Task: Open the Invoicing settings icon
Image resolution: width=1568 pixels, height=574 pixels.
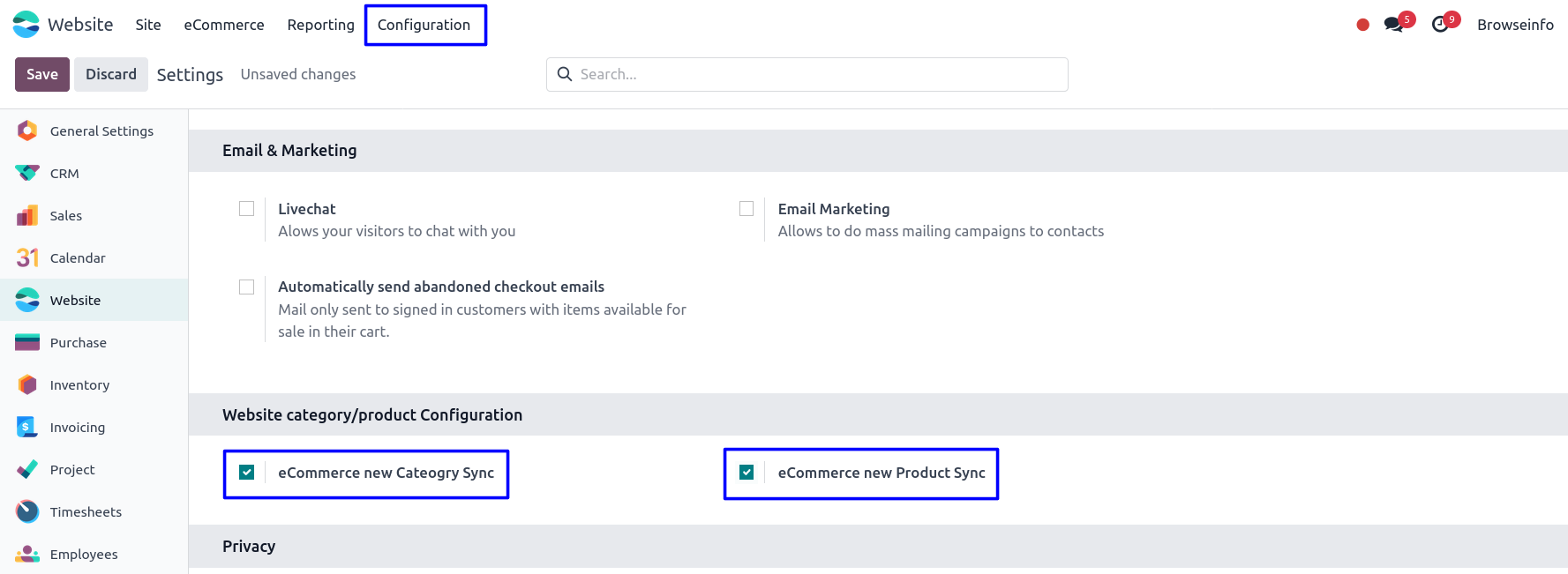Action: tap(27, 428)
